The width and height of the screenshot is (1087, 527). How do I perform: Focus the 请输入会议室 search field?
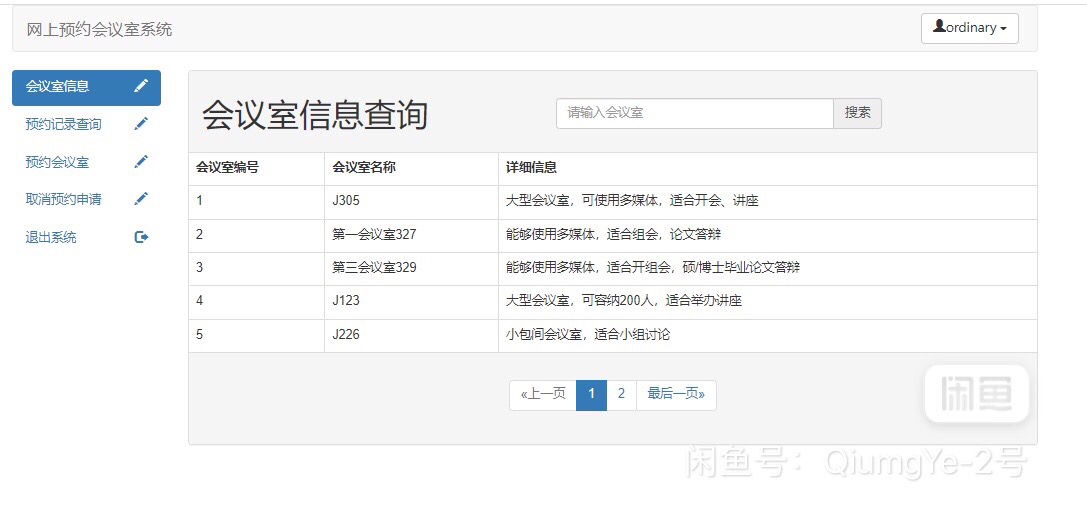[x=694, y=113]
